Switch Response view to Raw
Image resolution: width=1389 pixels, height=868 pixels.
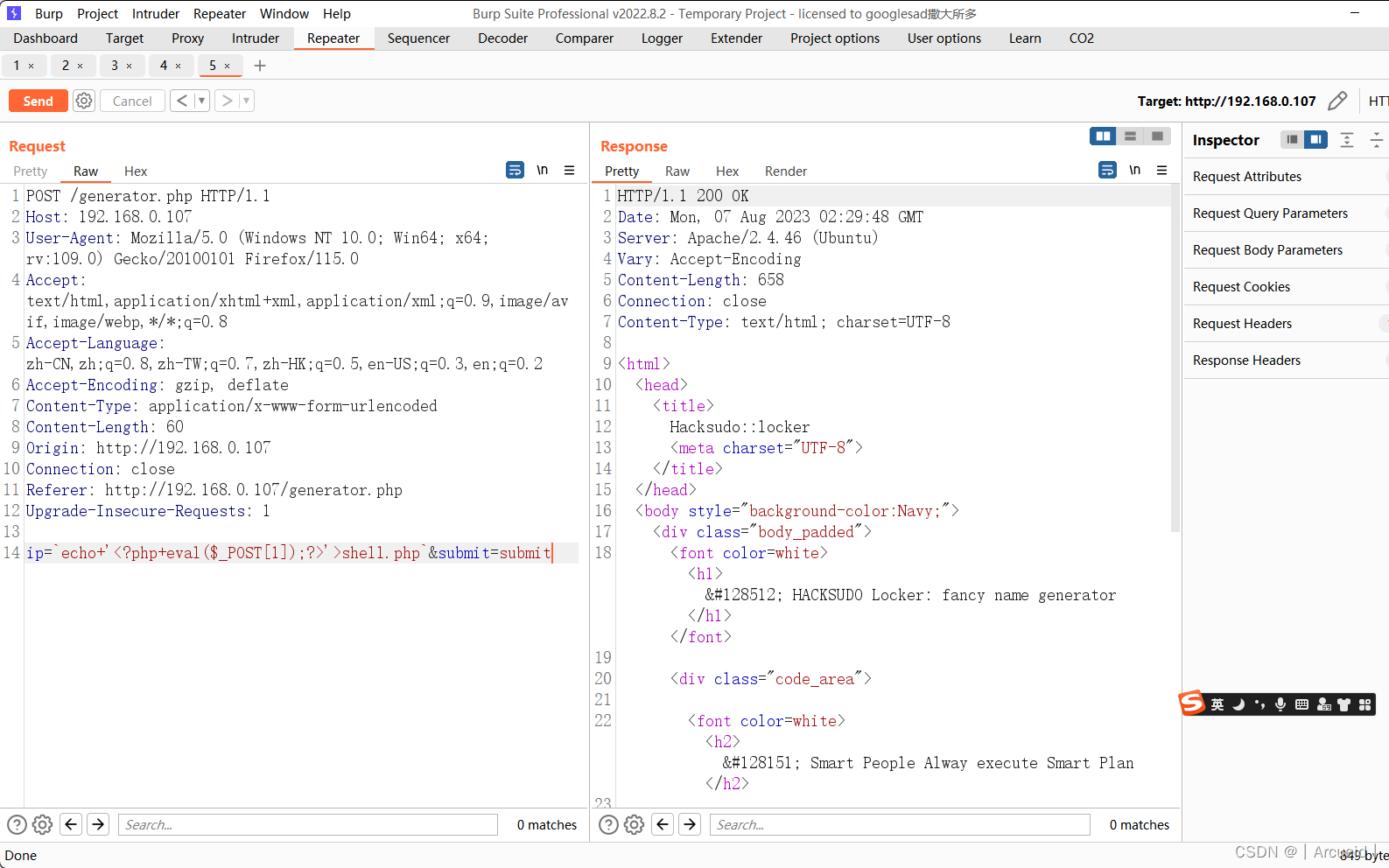click(x=677, y=171)
